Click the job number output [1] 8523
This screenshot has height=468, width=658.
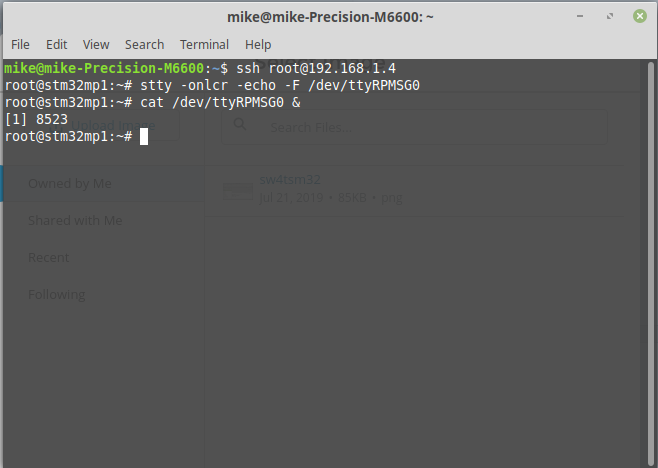36,120
